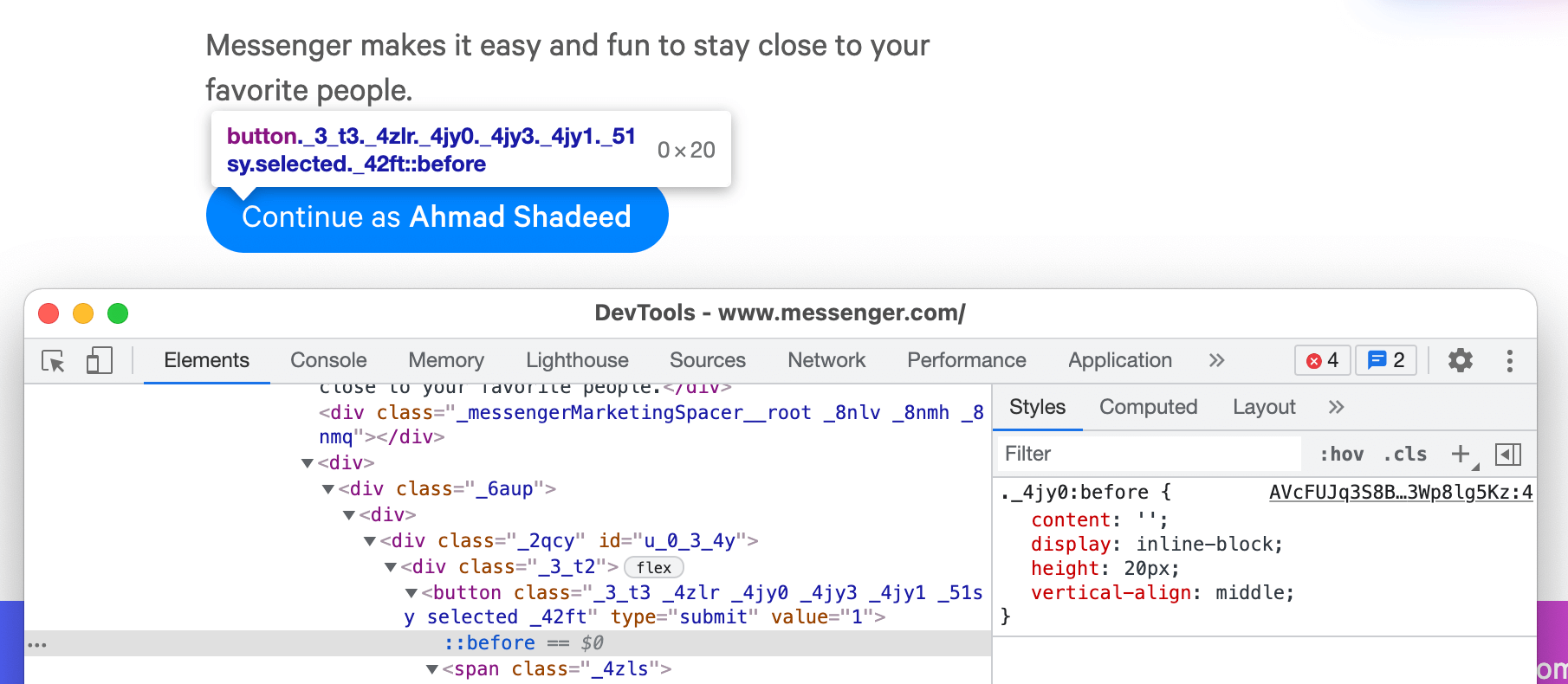Click Continue as Ahmad Shadeed button
1568x684 pixels.
pyautogui.click(x=437, y=217)
